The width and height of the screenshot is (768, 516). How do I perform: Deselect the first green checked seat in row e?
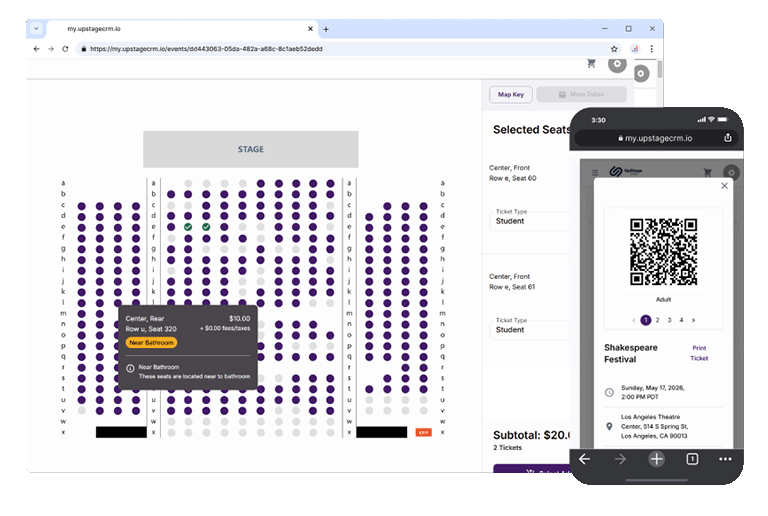(187, 227)
